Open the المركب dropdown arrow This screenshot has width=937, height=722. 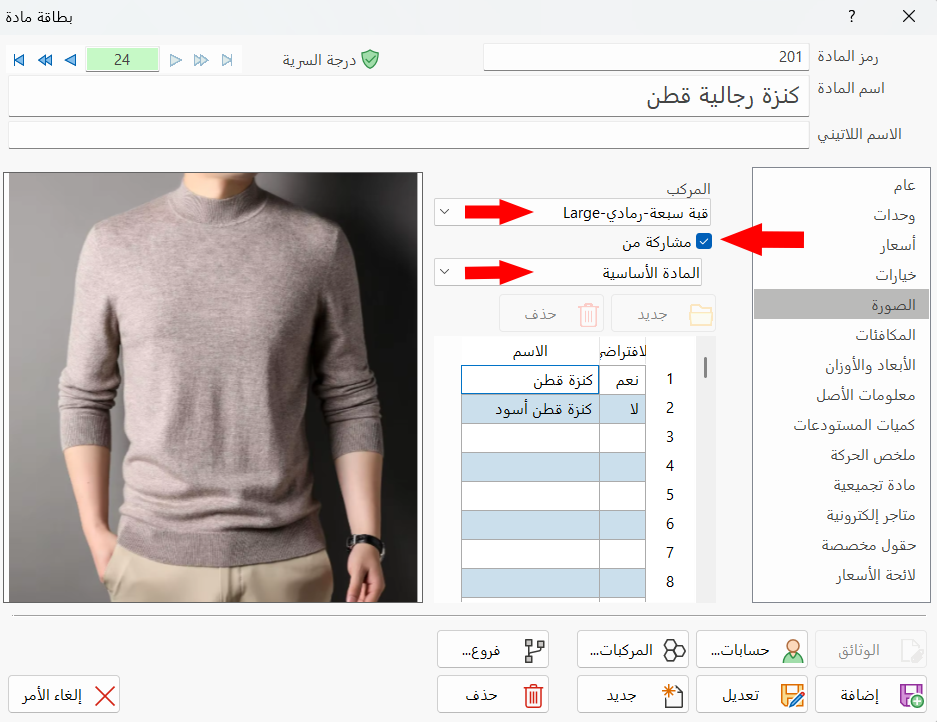445,212
